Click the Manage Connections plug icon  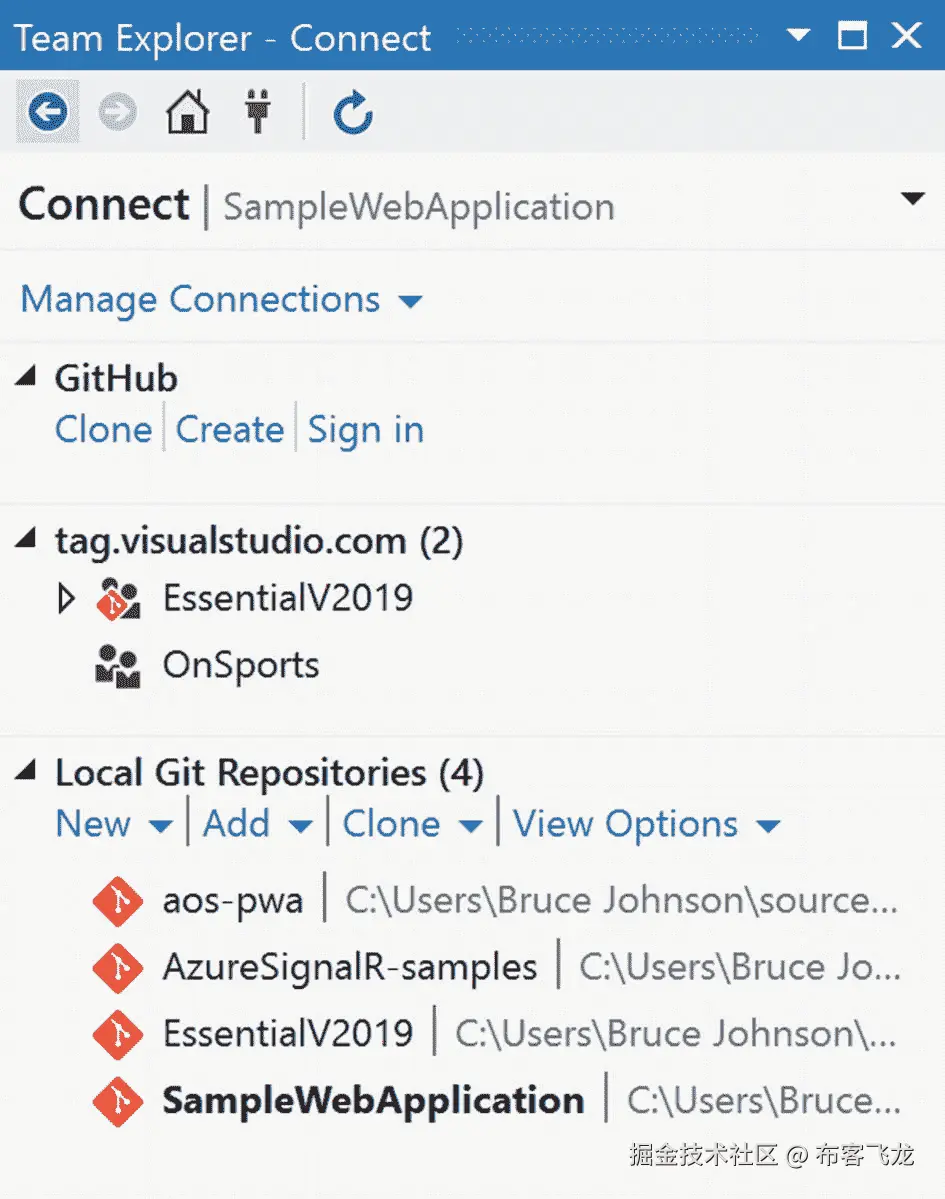(x=258, y=112)
